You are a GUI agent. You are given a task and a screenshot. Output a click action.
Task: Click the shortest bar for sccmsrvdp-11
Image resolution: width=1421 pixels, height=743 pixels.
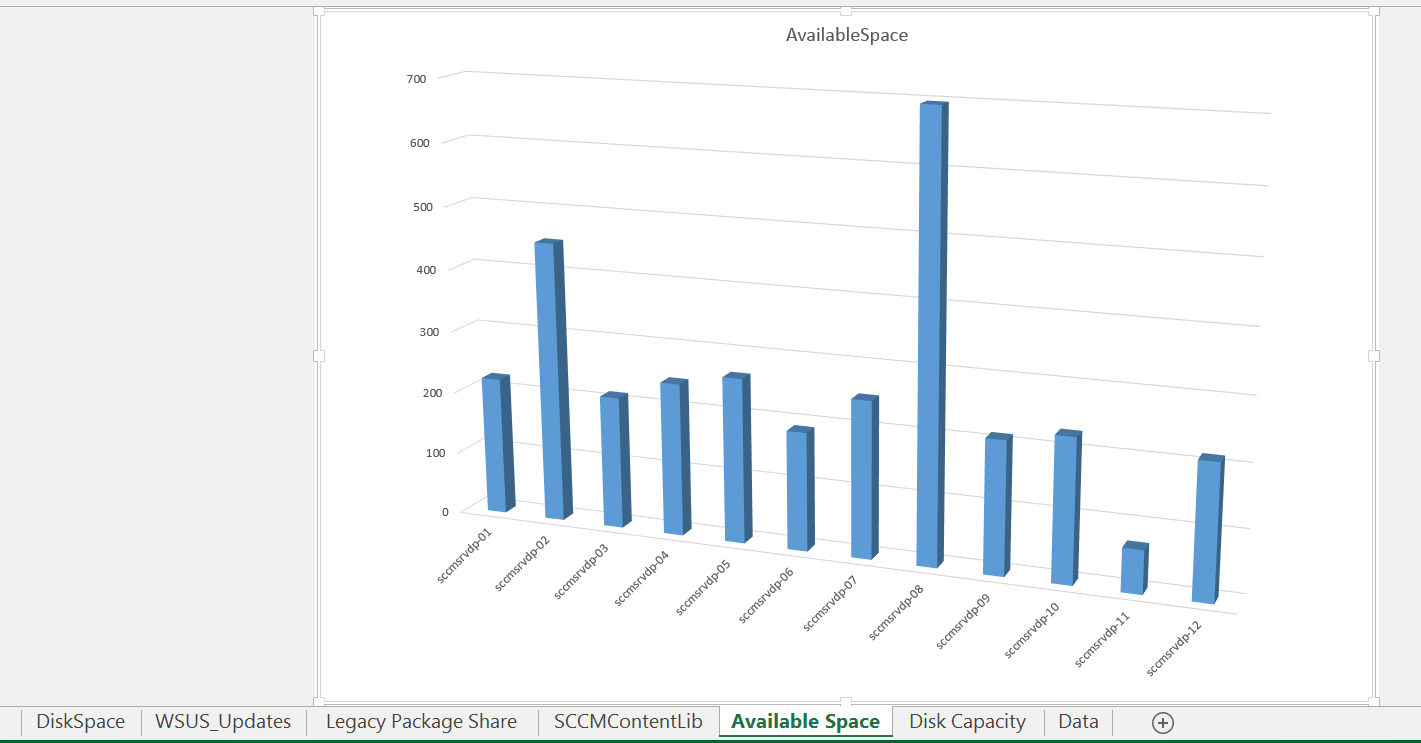click(1132, 570)
